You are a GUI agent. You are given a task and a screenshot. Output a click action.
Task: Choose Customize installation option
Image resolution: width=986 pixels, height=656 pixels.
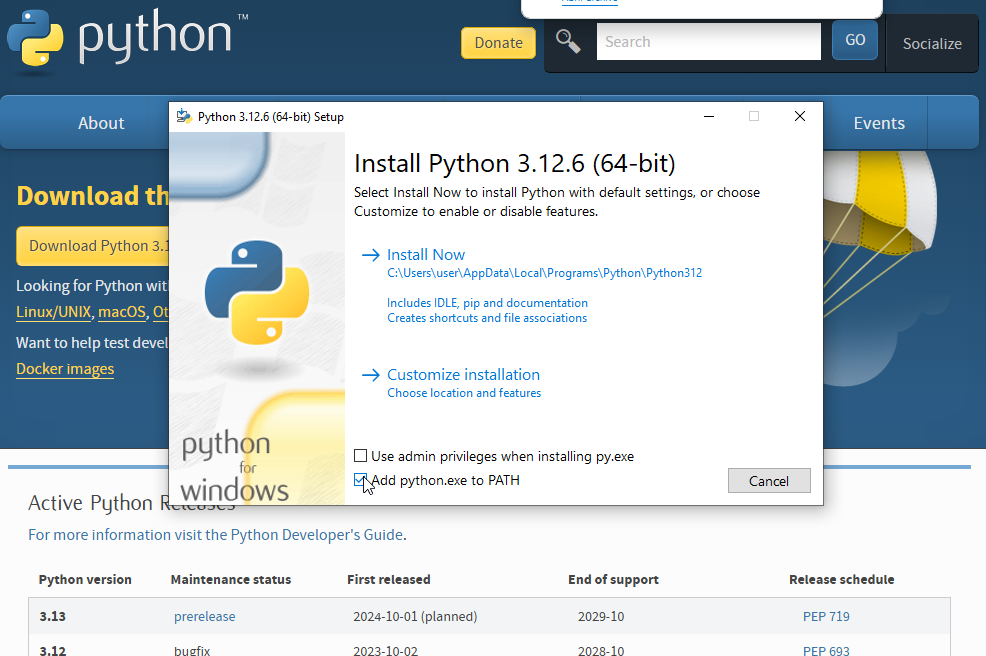463,375
